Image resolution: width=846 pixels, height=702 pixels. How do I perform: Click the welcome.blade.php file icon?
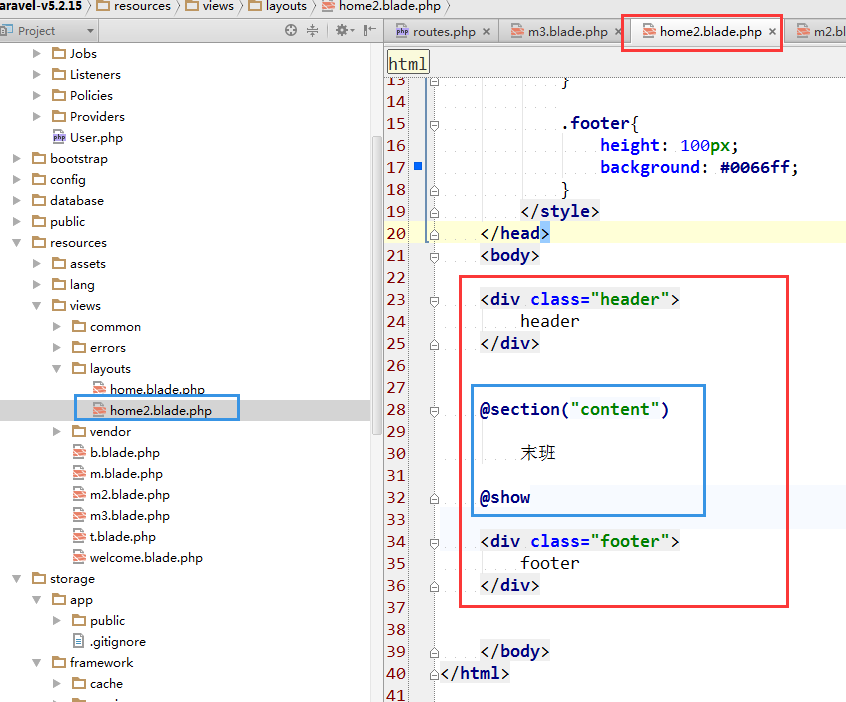(x=79, y=558)
